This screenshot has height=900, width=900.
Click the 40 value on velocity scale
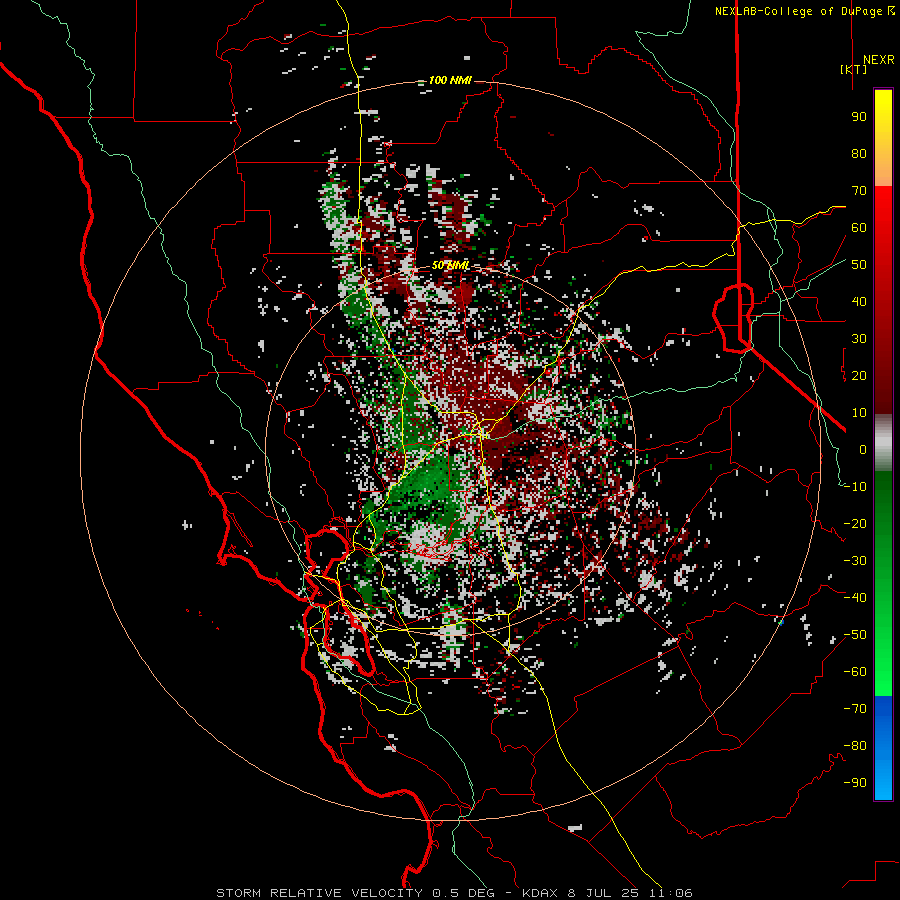point(859,302)
